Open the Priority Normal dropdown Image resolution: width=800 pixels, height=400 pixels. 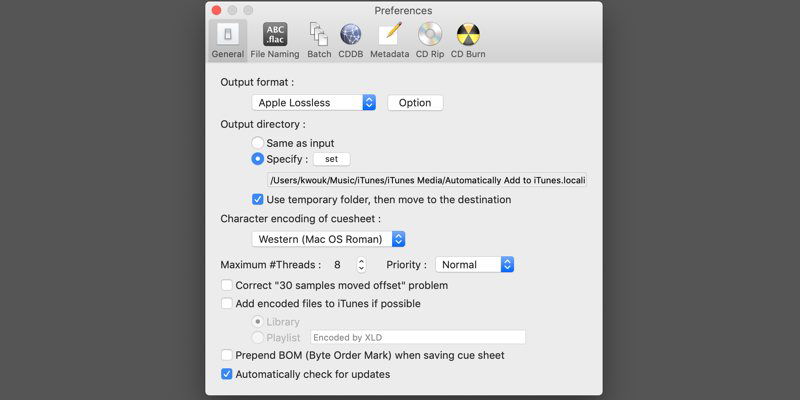474,264
